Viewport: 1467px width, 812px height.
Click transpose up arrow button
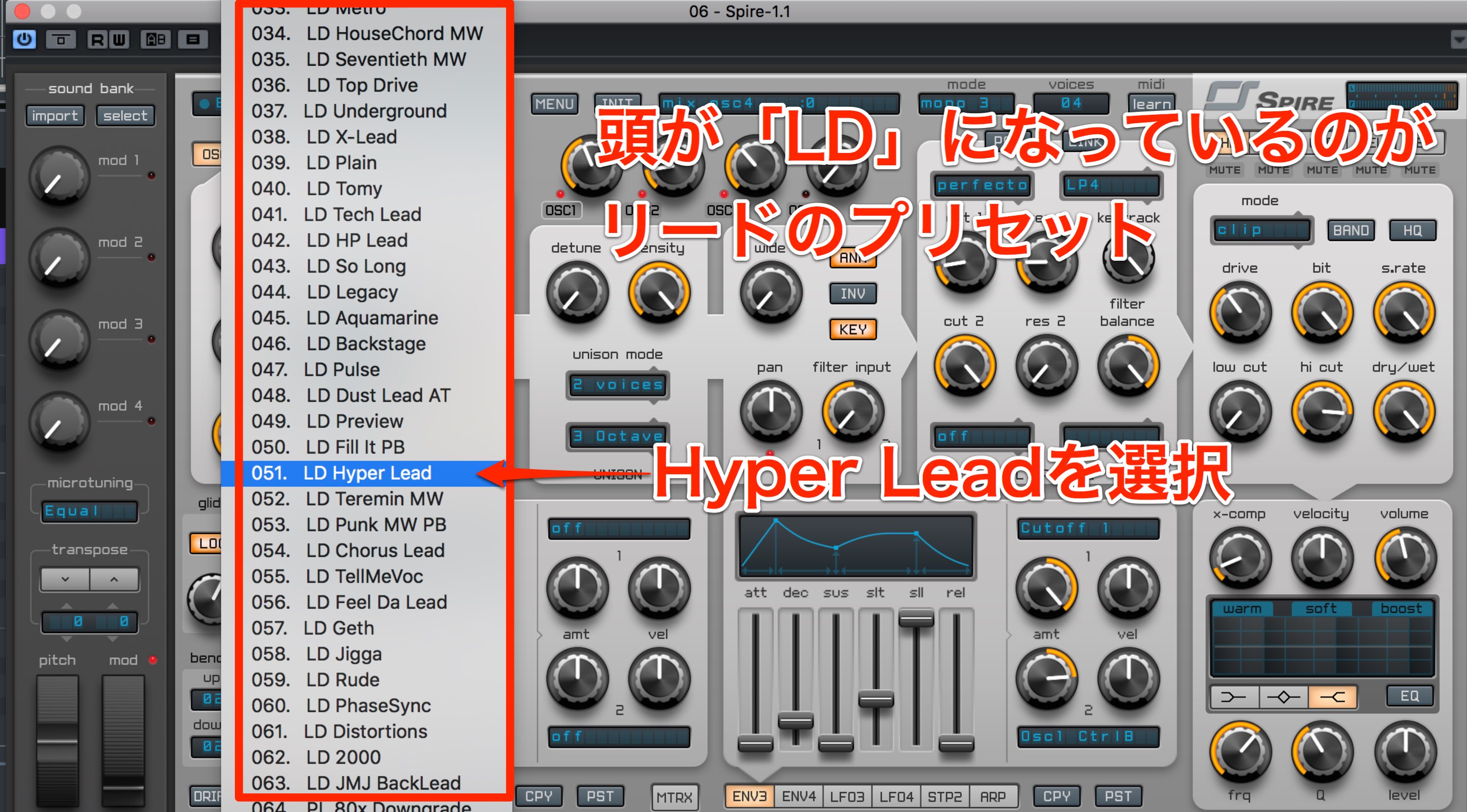coord(114,579)
